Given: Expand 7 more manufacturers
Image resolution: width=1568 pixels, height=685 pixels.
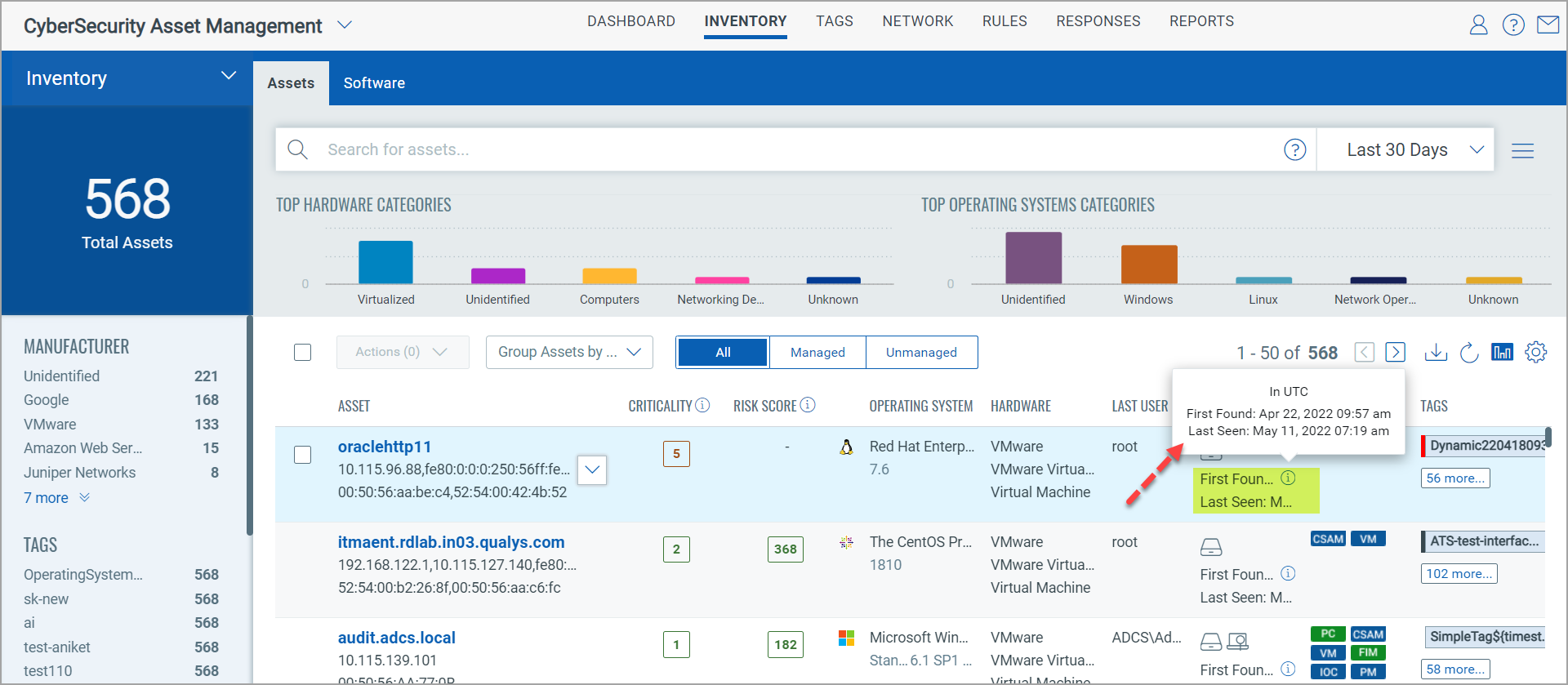Looking at the screenshot, I should pos(56,497).
